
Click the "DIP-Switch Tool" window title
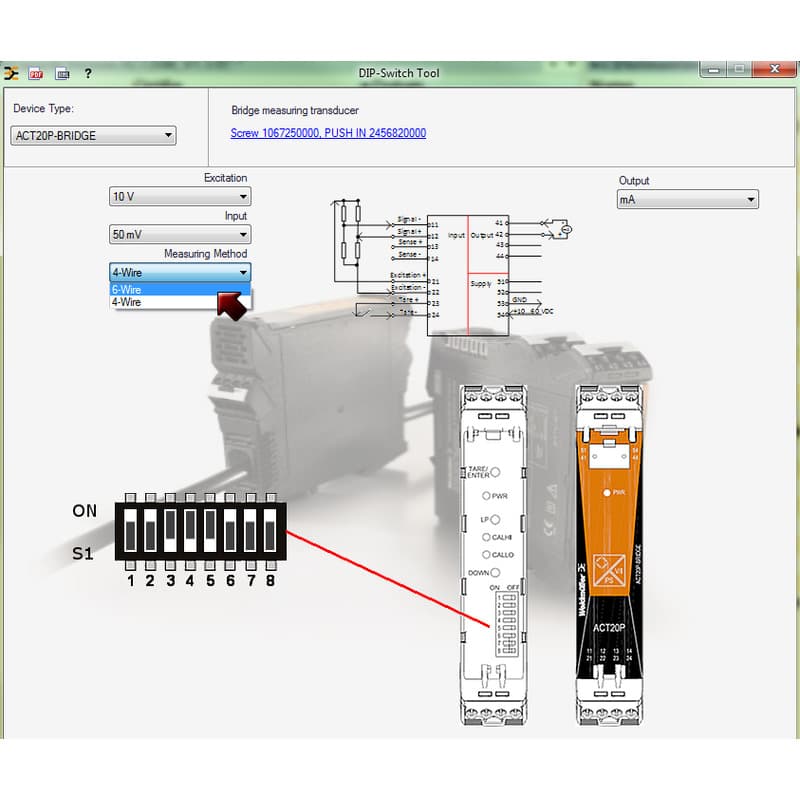(x=399, y=73)
